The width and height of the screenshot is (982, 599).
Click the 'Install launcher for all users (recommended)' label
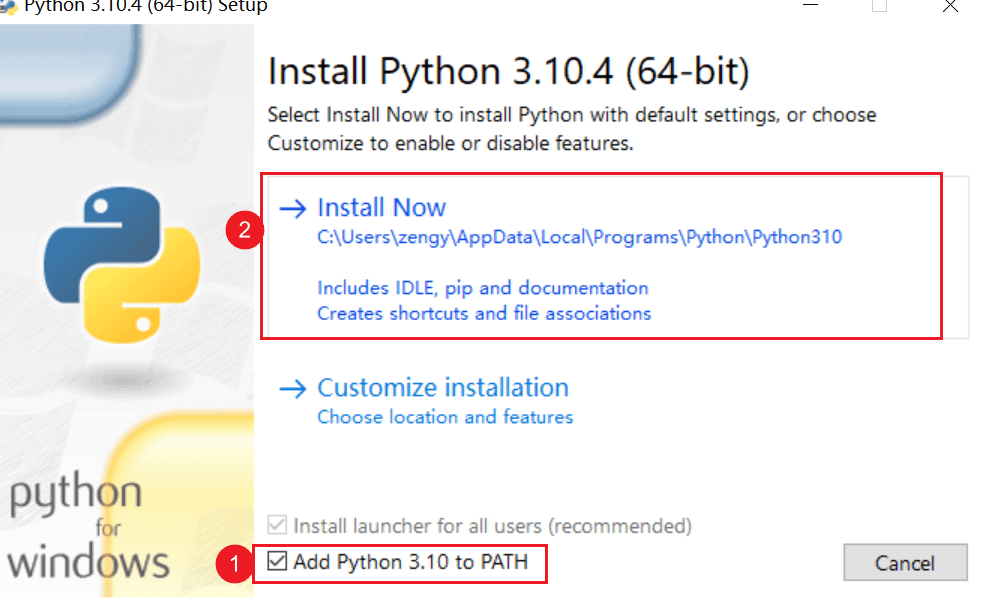pos(492,525)
